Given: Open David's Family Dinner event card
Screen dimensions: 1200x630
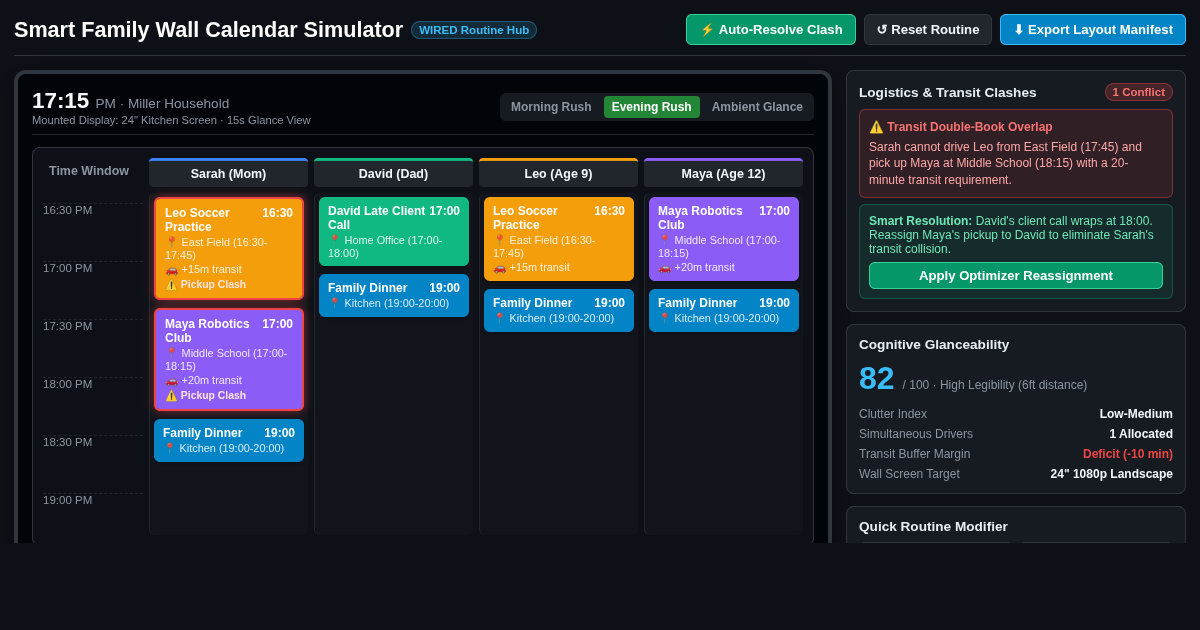Looking at the screenshot, I should click(x=394, y=295).
